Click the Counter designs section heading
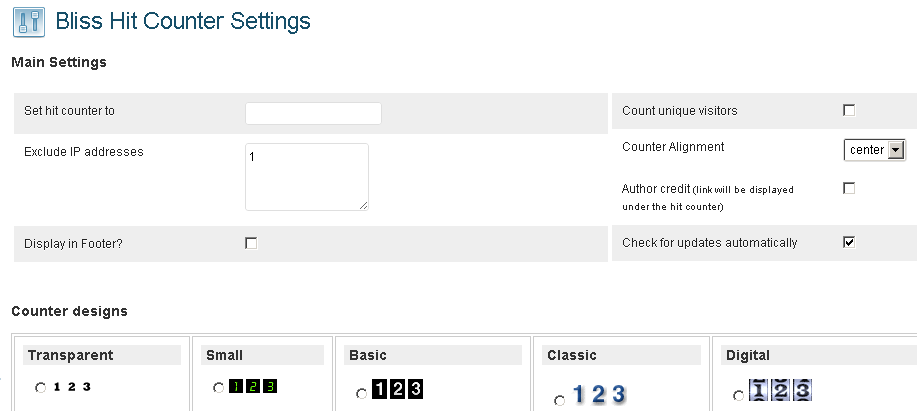The height and width of the screenshot is (411, 917). [69, 311]
